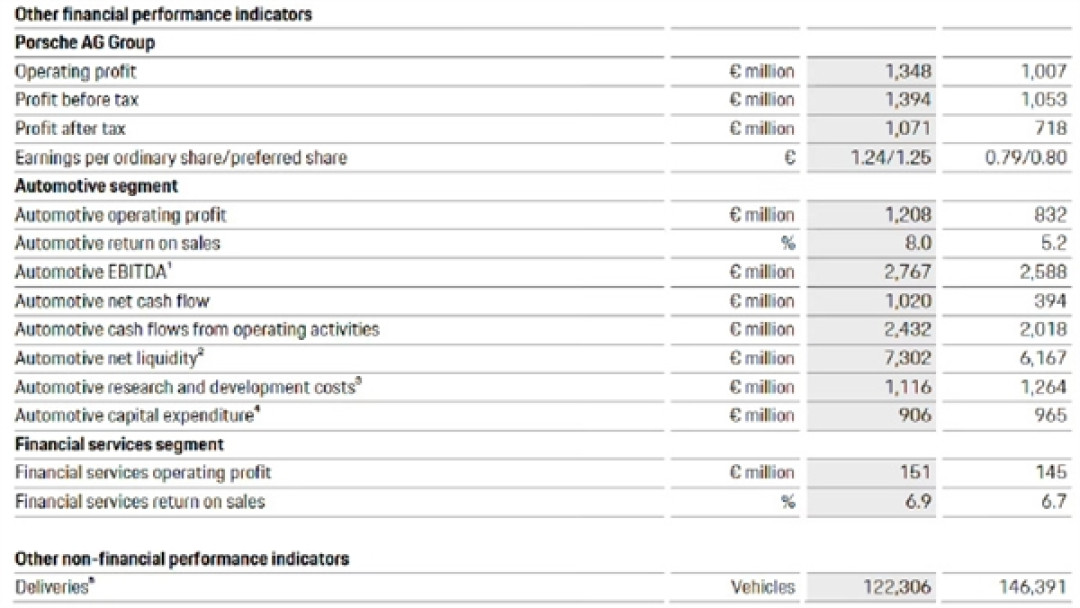Click the 1,020 automotive net cash flow value
This screenshot has width=1080, height=608.
pyautogui.click(x=908, y=301)
